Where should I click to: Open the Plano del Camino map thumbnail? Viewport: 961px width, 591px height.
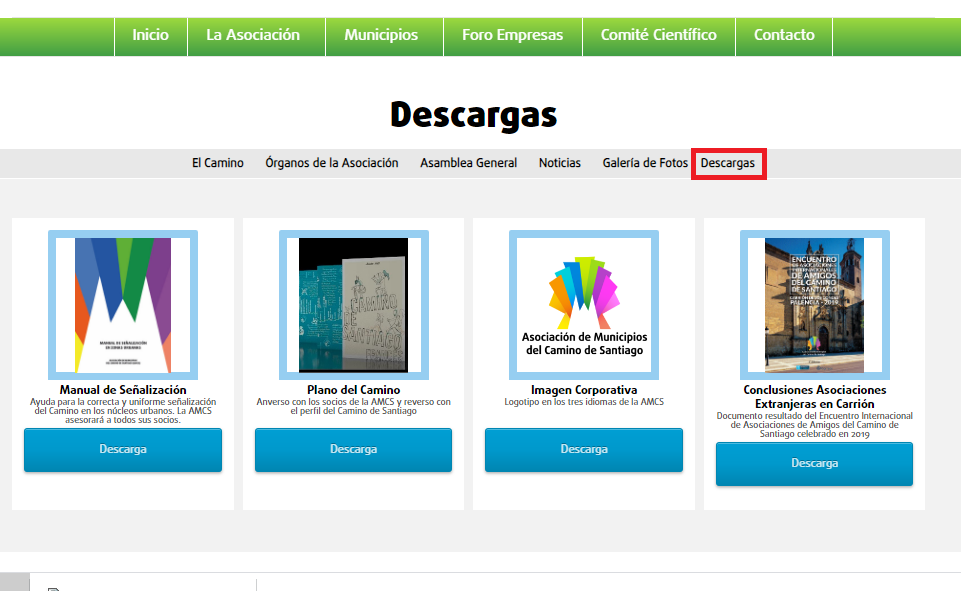(x=354, y=305)
